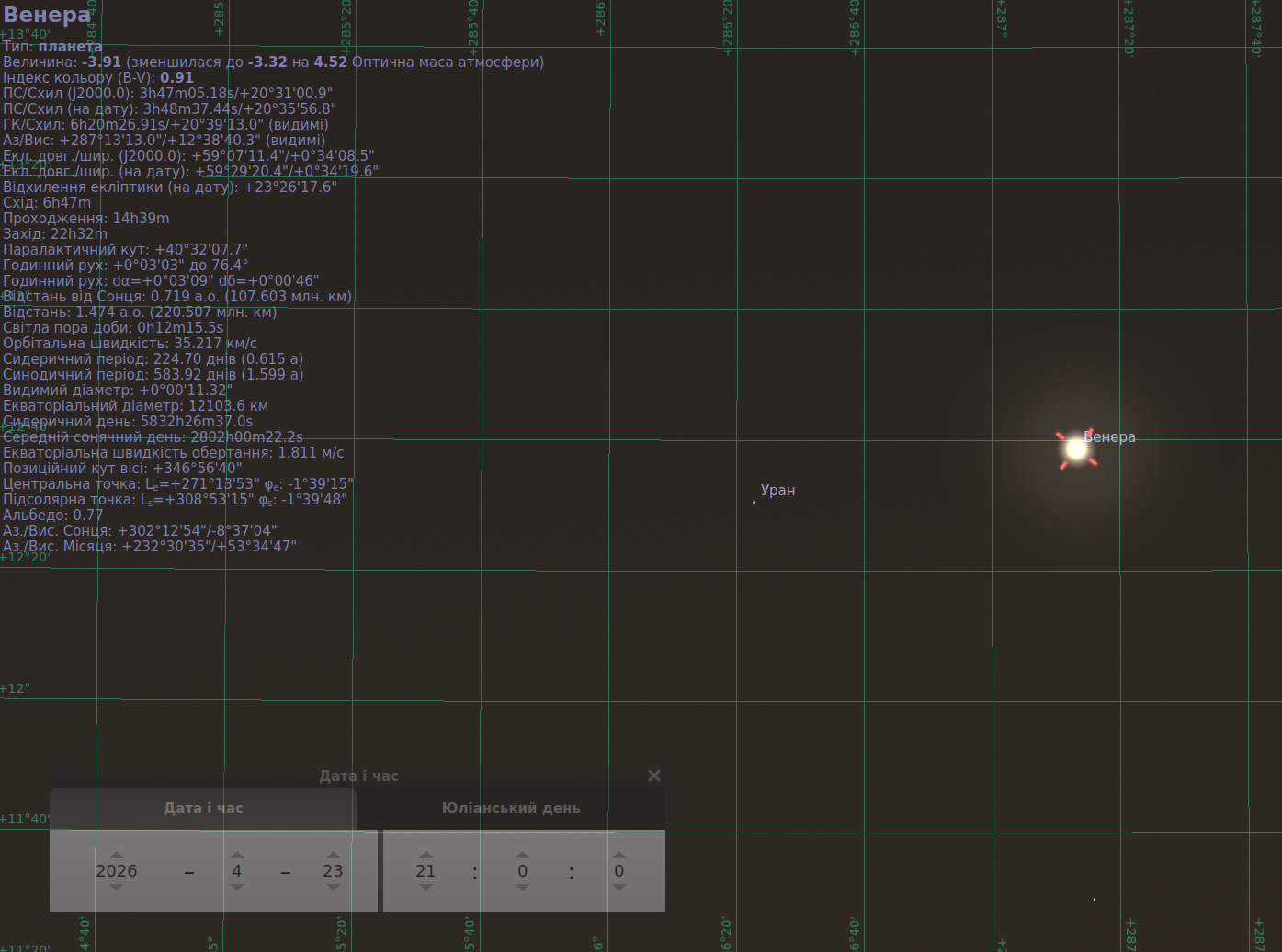Increase the day 23 with up arrow
The image size is (1282, 952).
click(x=333, y=855)
